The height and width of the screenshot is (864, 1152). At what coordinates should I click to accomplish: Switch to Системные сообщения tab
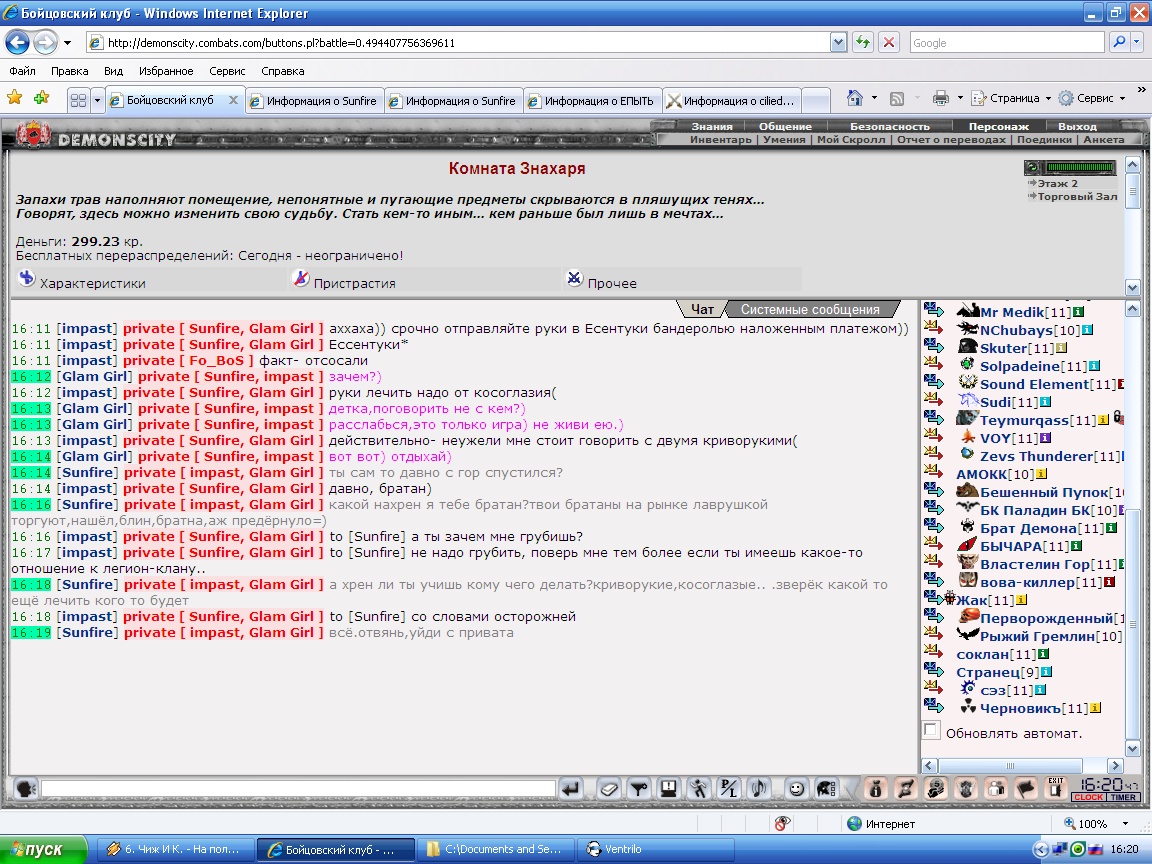[810, 309]
